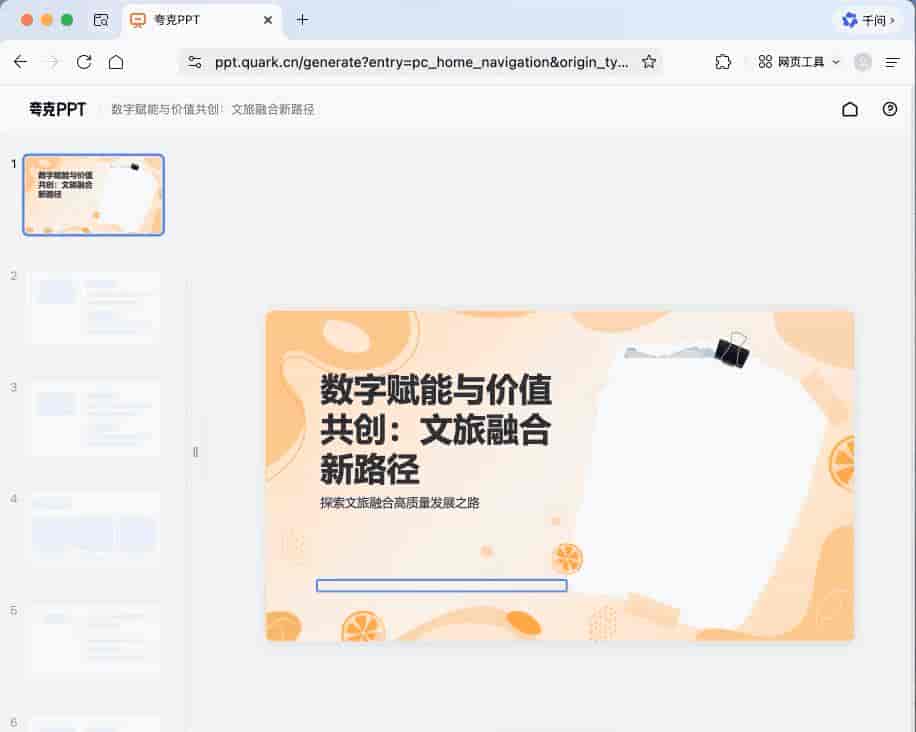Image resolution: width=916 pixels, height=732 pixels.
Task: Select slide 2 thumbnail
Action: tap(95, 308)
